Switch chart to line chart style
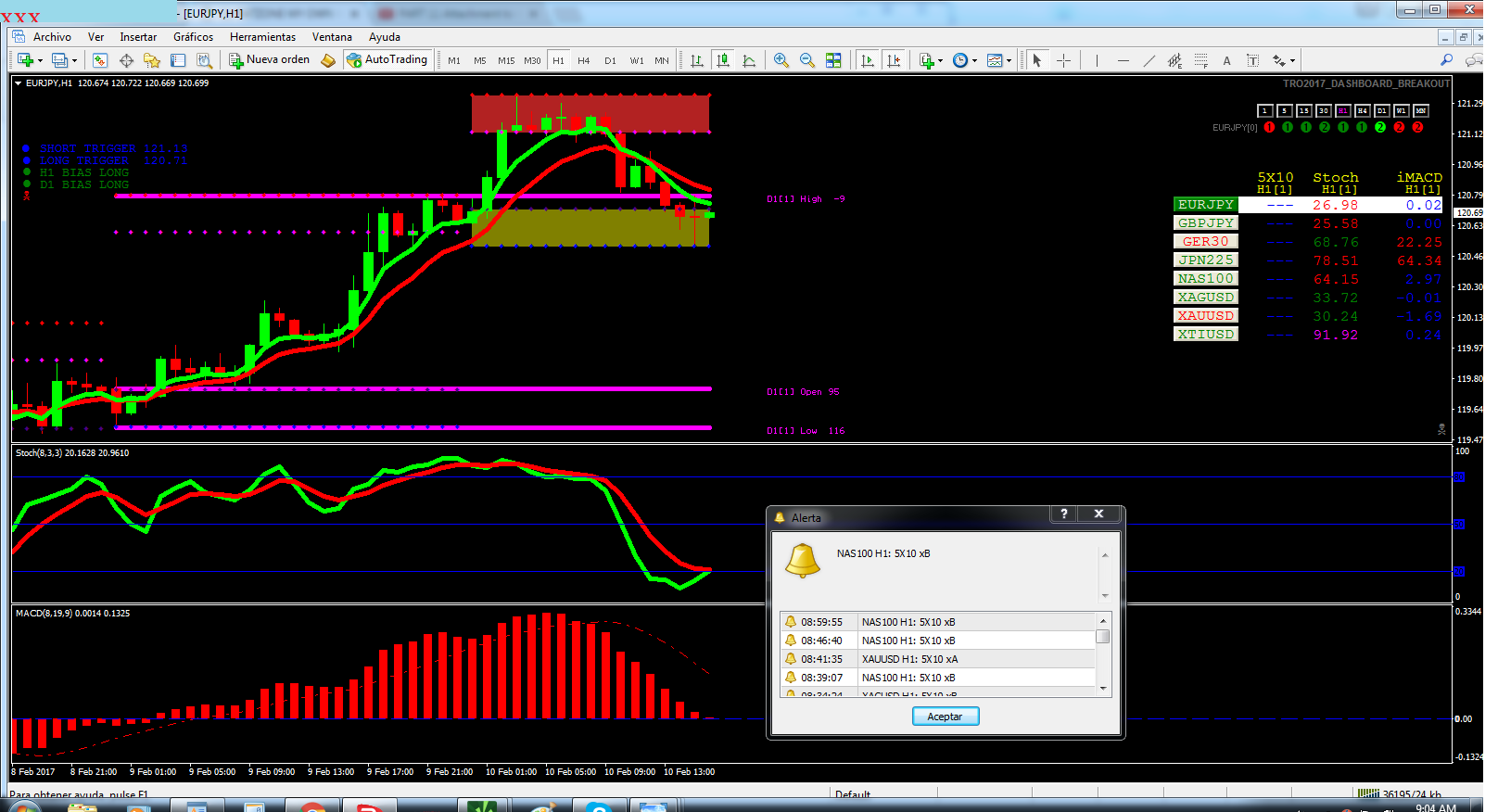This screenshot has width=1498, height=812. pyautogui.click(x=749, y=60)
